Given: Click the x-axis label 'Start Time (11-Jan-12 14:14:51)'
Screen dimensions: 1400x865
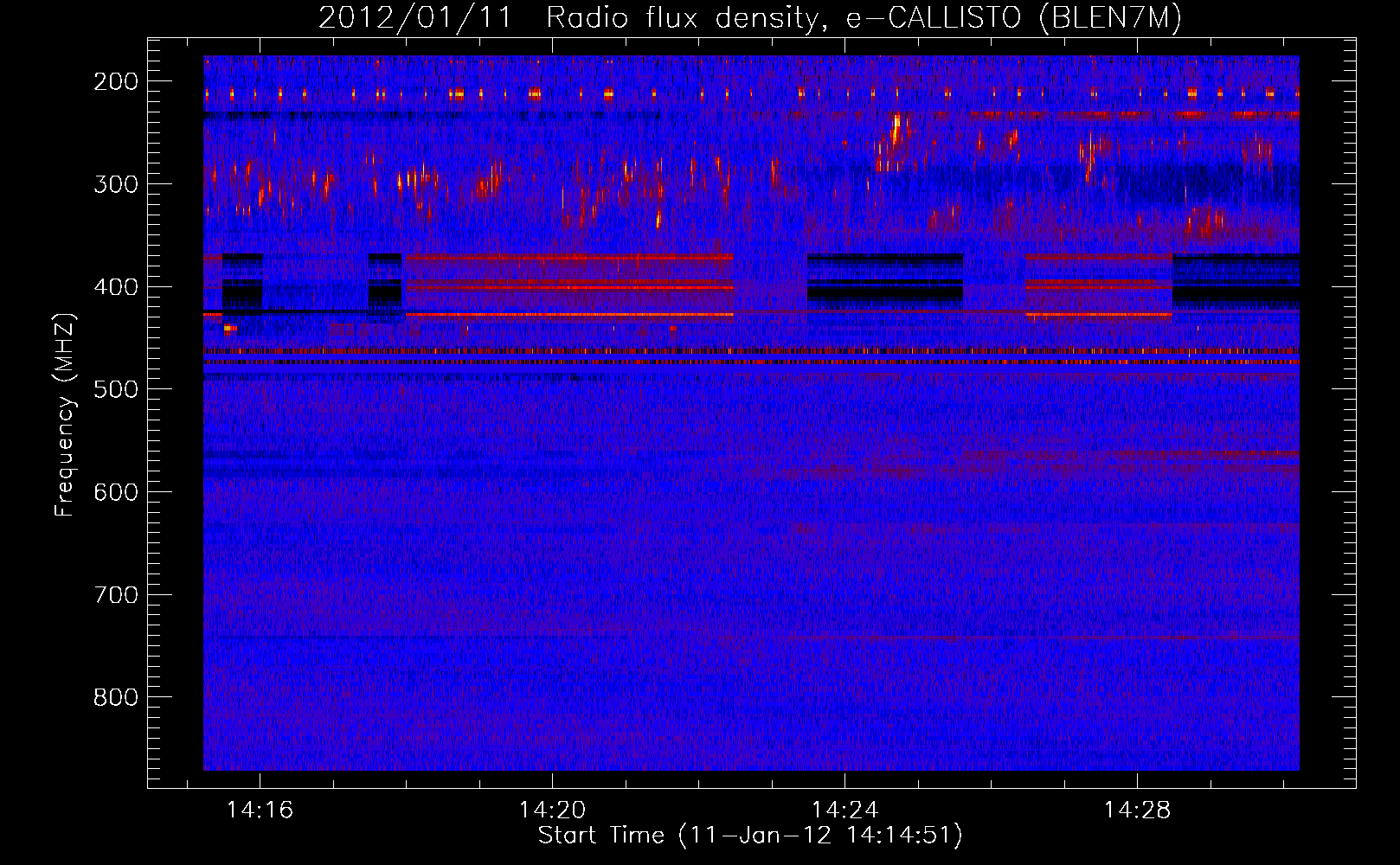Looking at the screenshot, I should (750, 836).
